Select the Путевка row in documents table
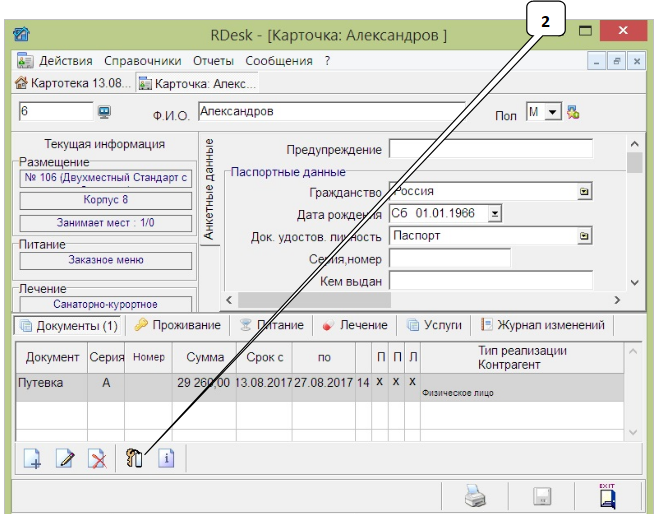The height and width of the screenshot is (514, 664). coord(320,387)
